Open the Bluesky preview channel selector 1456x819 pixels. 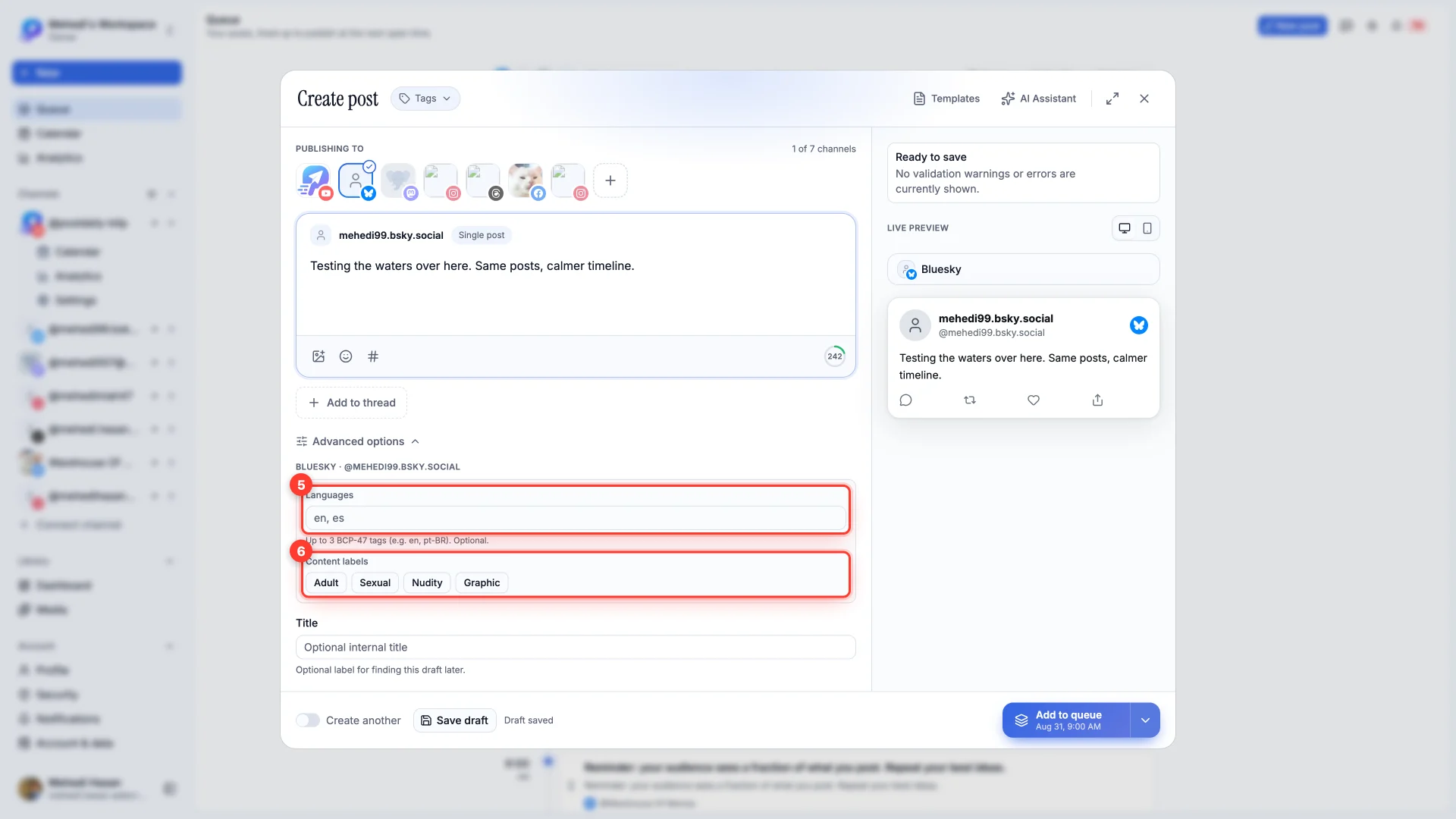(1023, 269)
